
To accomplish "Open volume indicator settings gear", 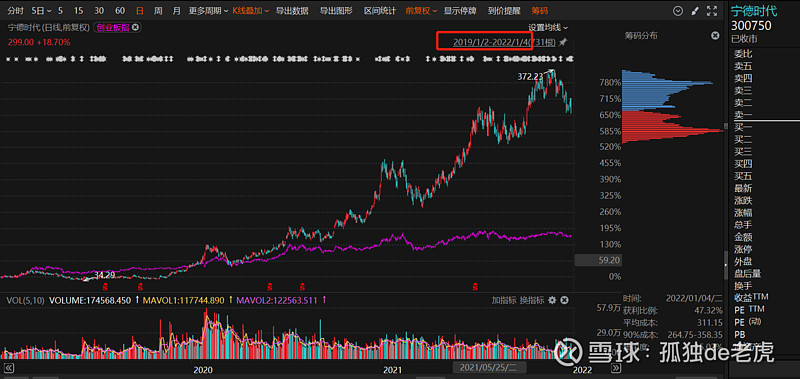I will click(552, 300).
